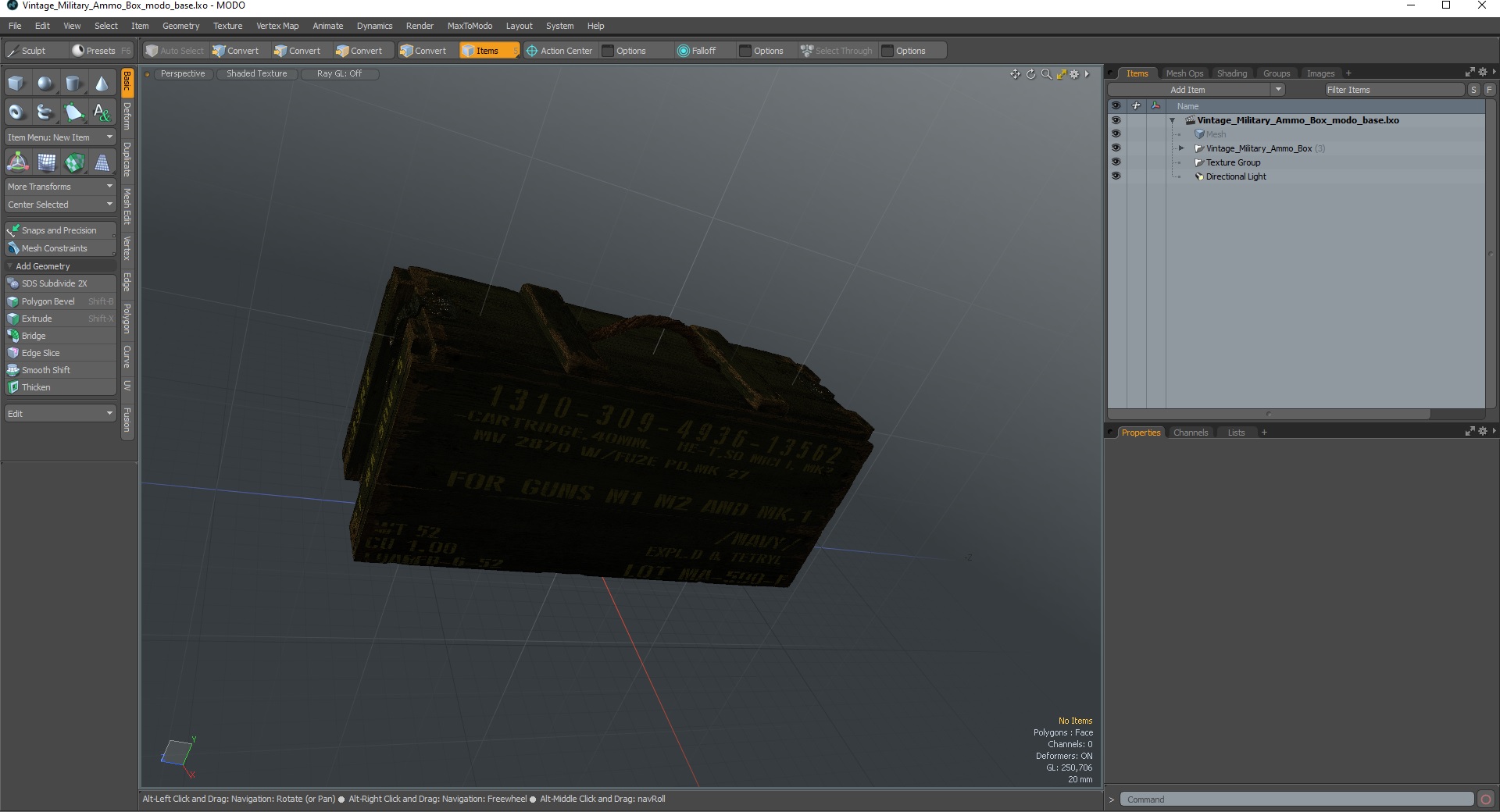Enable the Items selection mode button

point(488,51)
